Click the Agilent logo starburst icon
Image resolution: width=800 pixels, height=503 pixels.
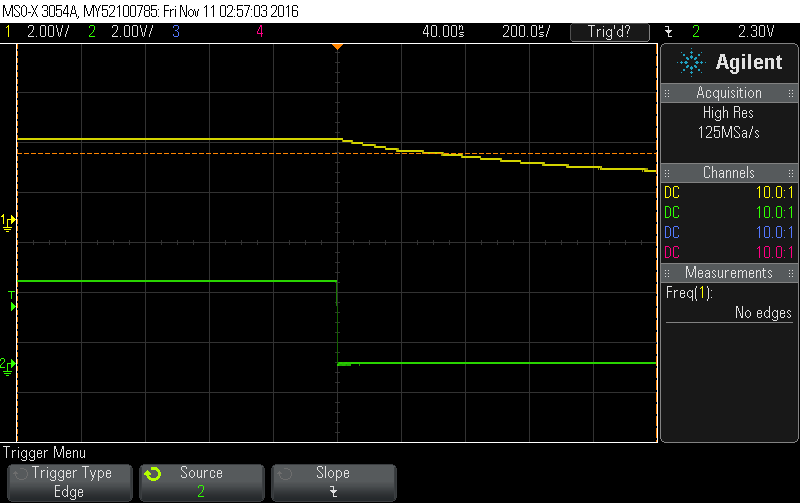(691, 63)
